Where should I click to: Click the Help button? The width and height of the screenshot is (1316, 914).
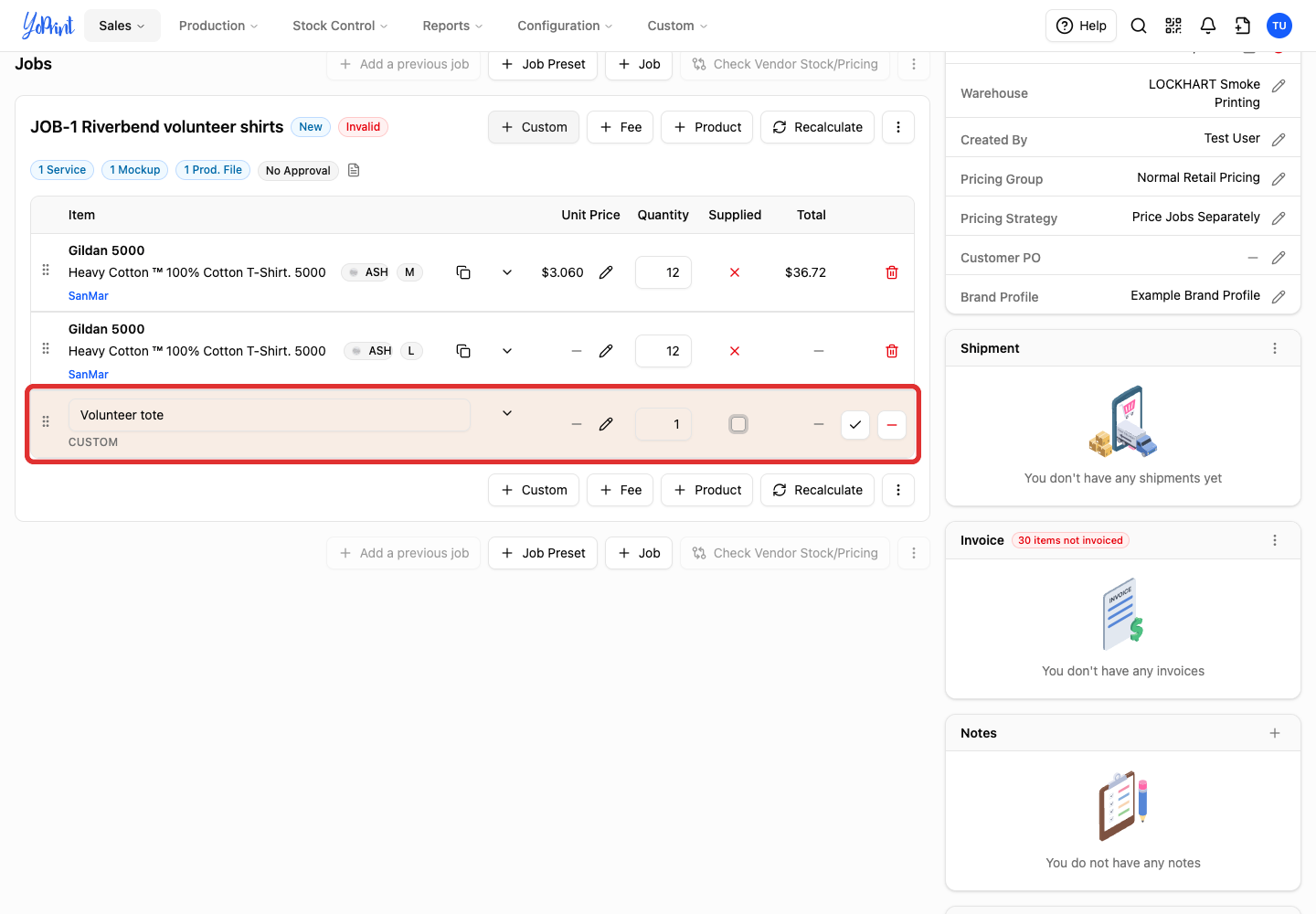tap(1081, 26)
